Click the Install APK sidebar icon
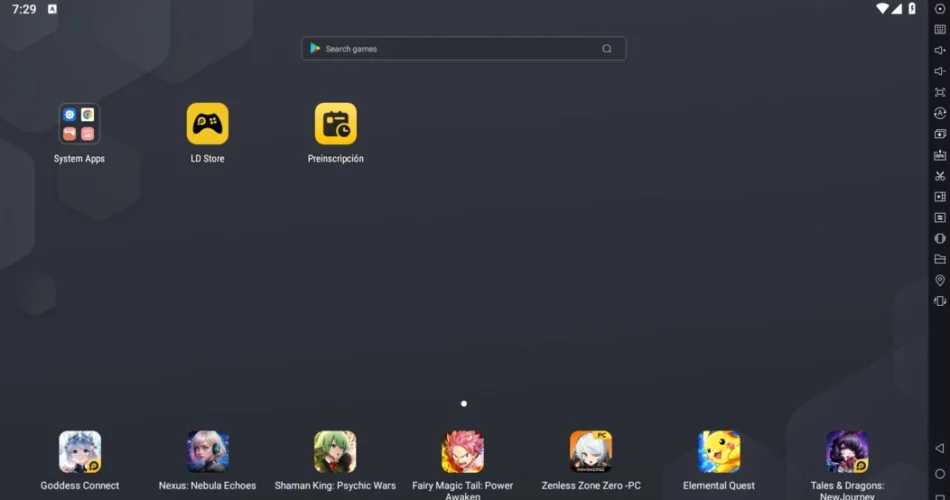950x500 pixels. (x=940, y=155)
